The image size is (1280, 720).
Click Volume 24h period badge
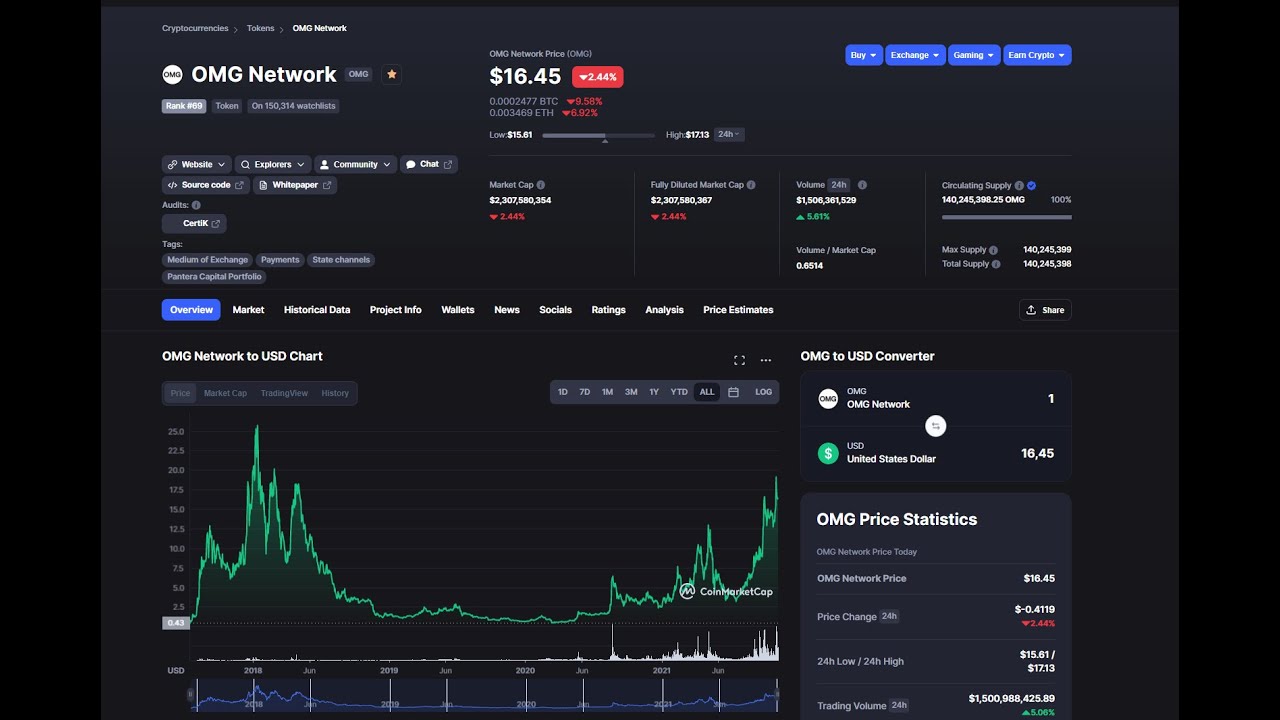click(x=838, y=185)
